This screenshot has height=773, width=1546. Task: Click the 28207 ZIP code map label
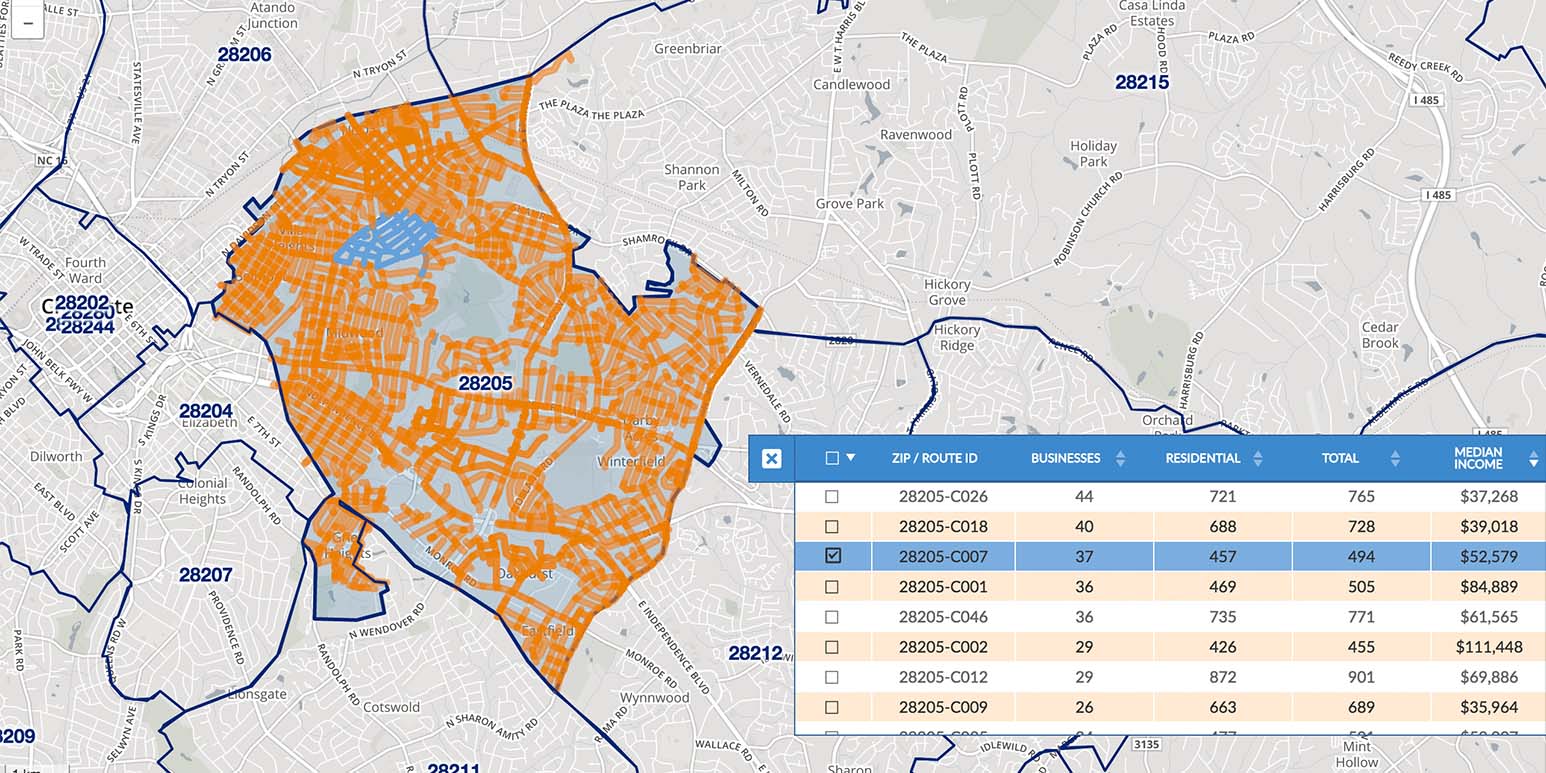coord(205,575)
